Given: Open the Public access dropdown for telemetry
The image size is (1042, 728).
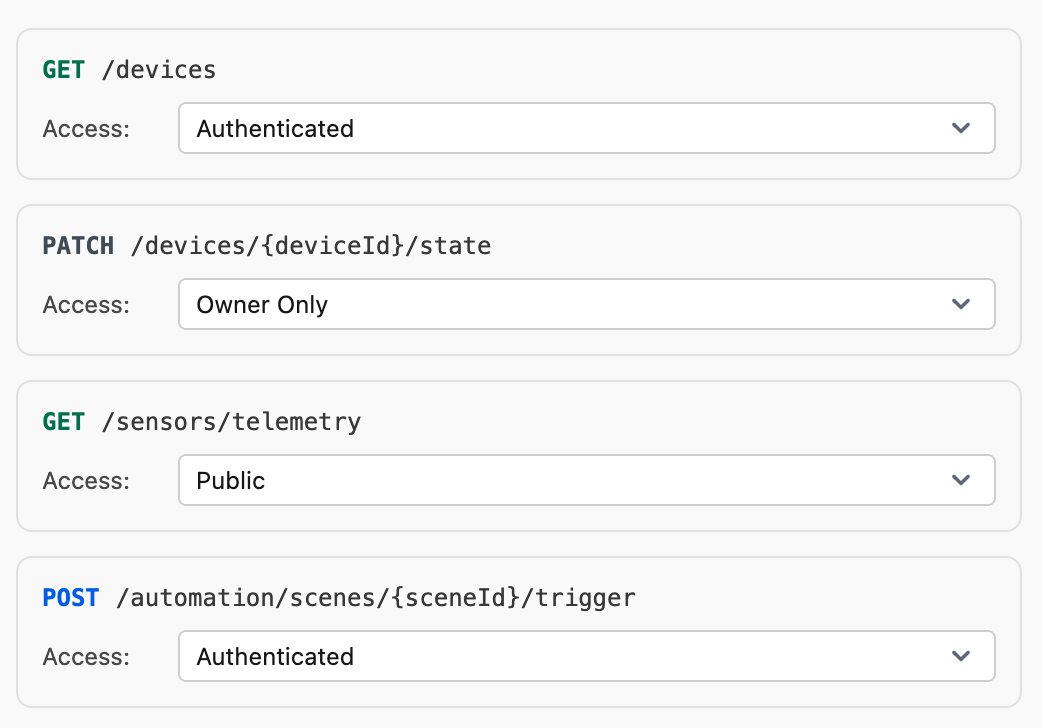Looking at the screenshot, I should point(586,480).
